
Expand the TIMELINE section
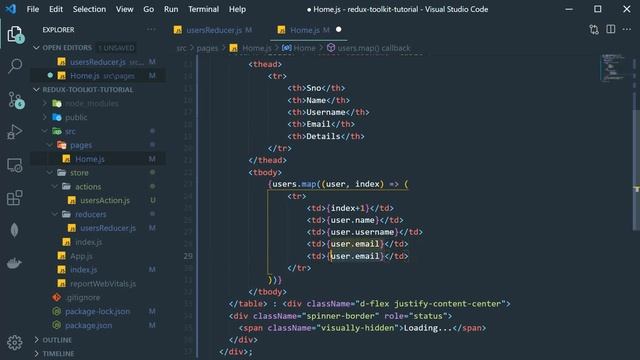(x=36, y=353)
